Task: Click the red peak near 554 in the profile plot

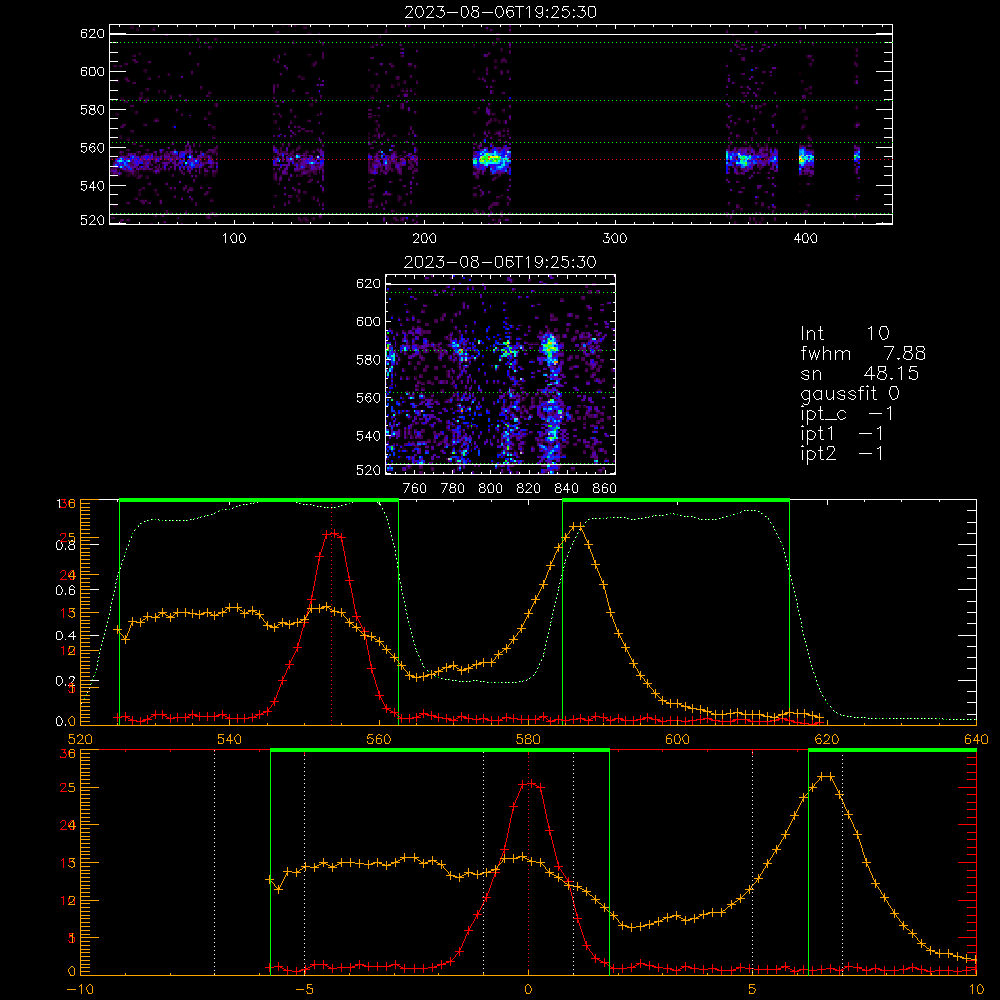Action: pyautogui.click(x=332, y=533)
